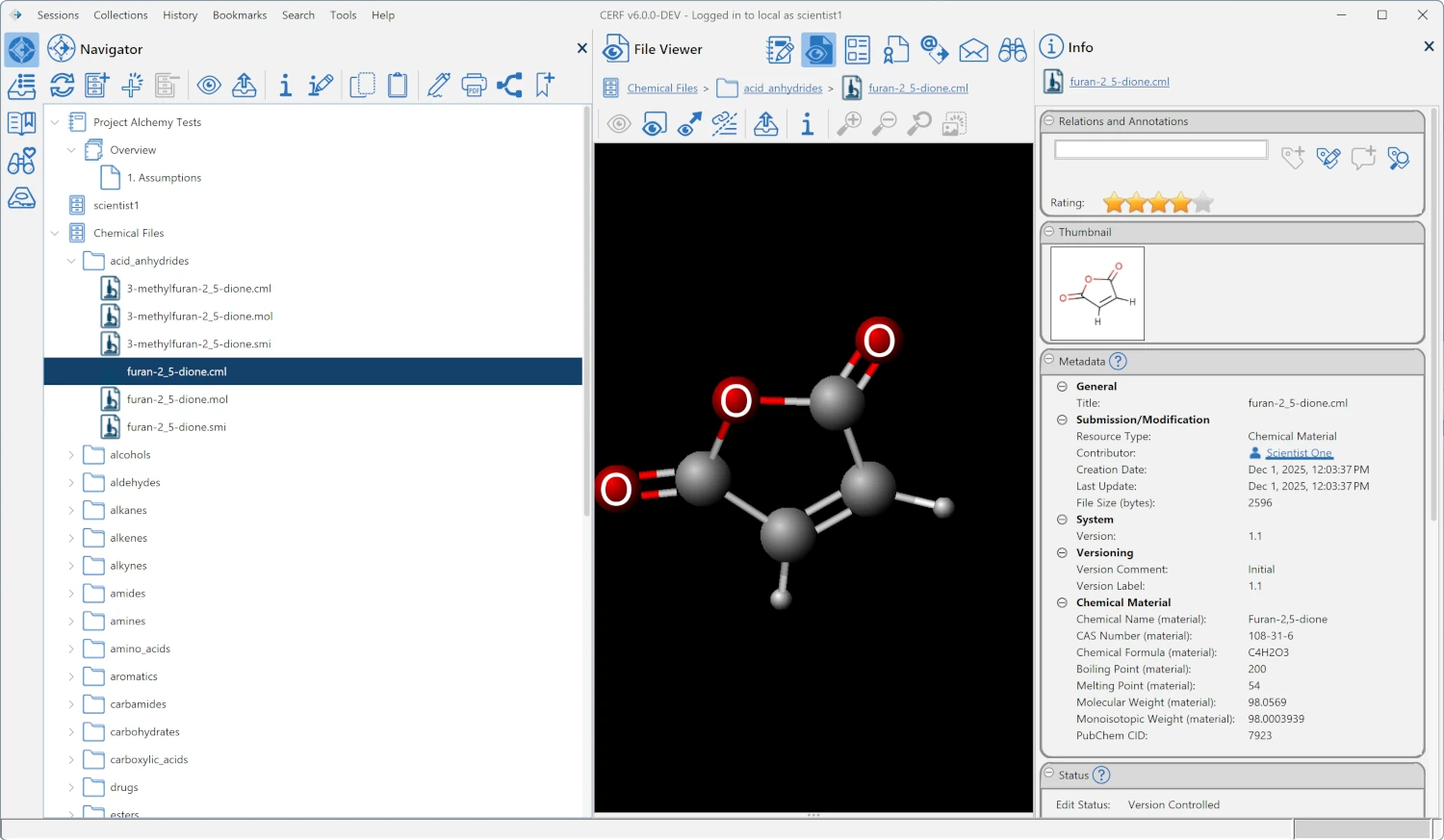
Task: Collapse the Relations and Annotations section
Action: [x=1049, y=121]
